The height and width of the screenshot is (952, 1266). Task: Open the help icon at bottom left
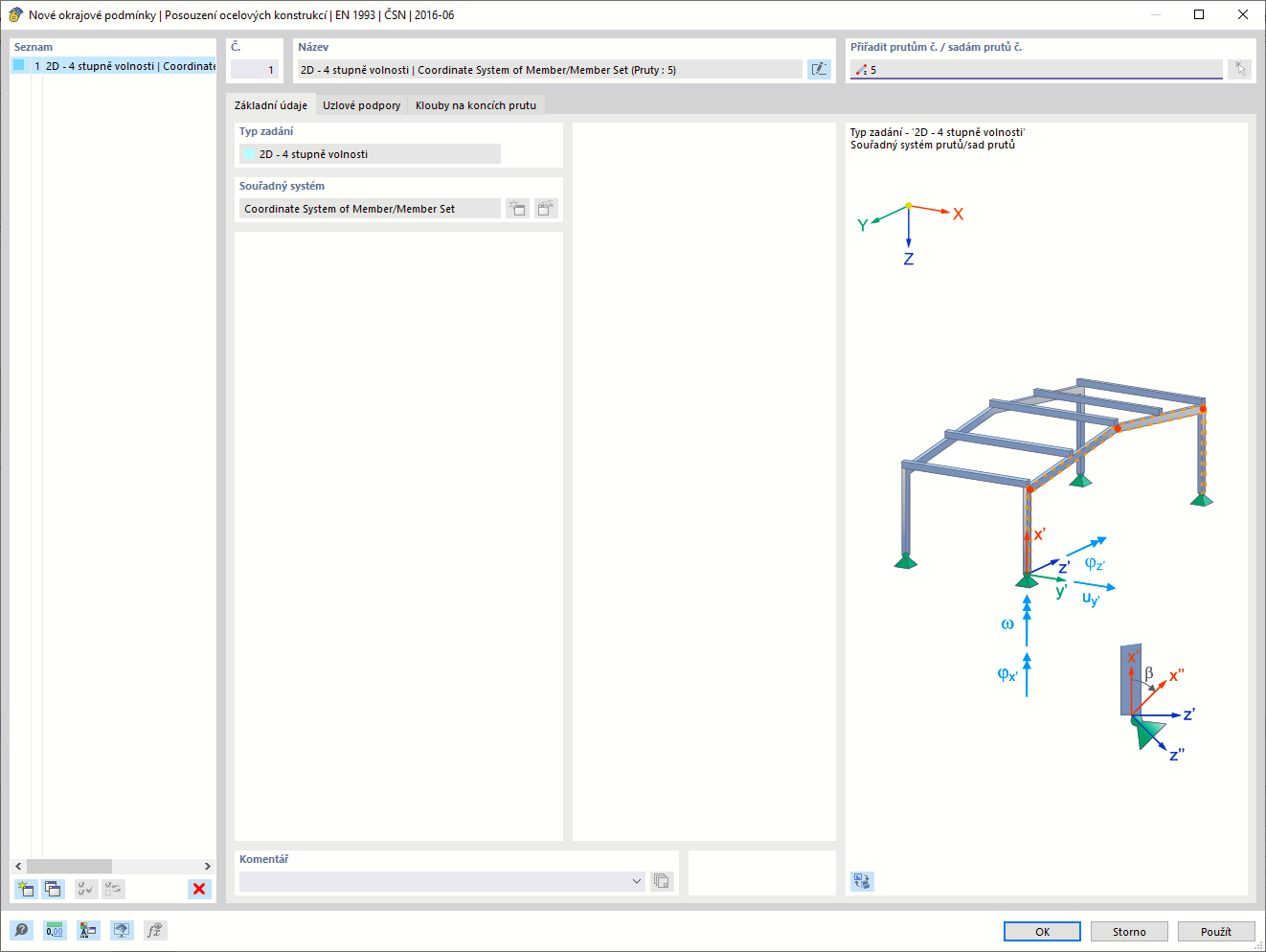pos(21,930)
